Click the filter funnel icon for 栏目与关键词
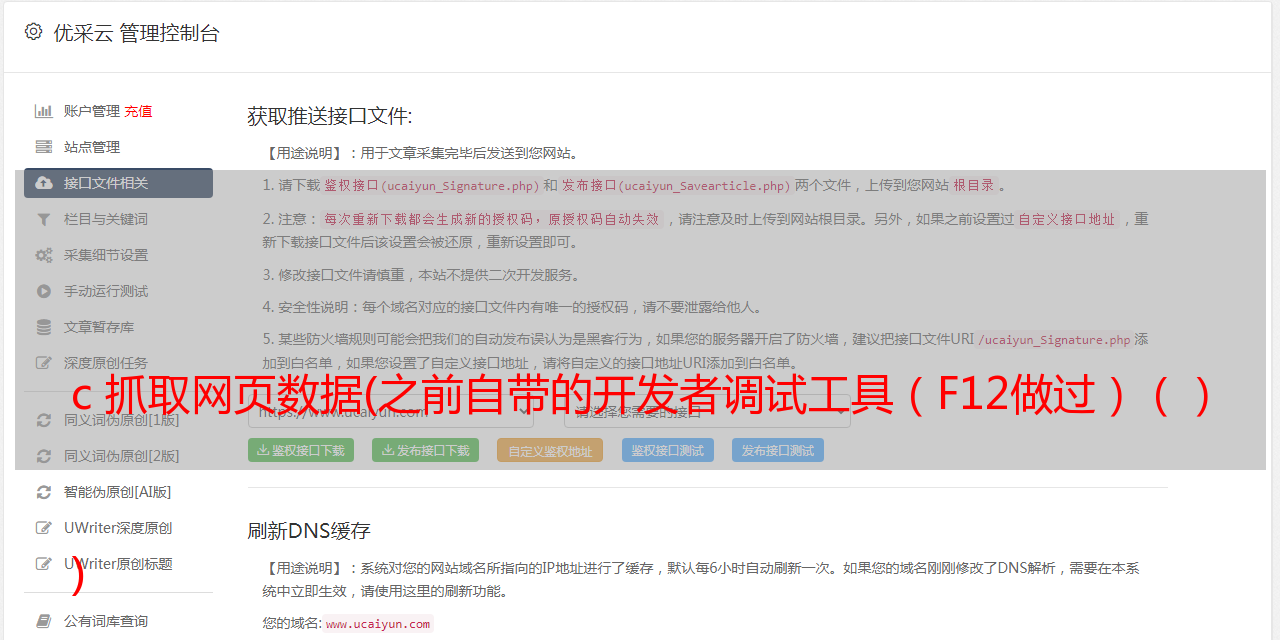The width and height of the screenshot is (1280, 640). 44,219
